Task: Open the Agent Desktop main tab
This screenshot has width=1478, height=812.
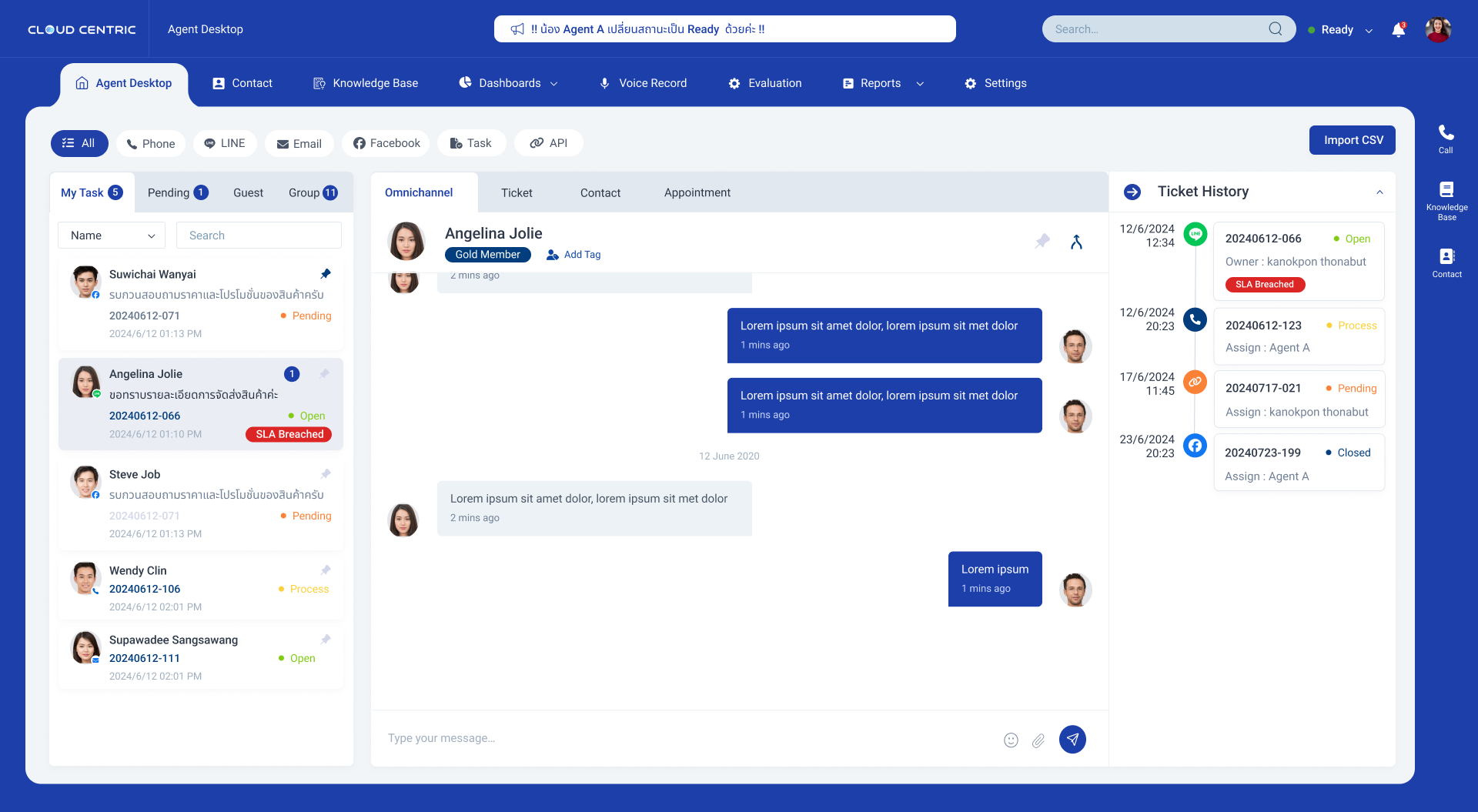Action: [124, 83]
